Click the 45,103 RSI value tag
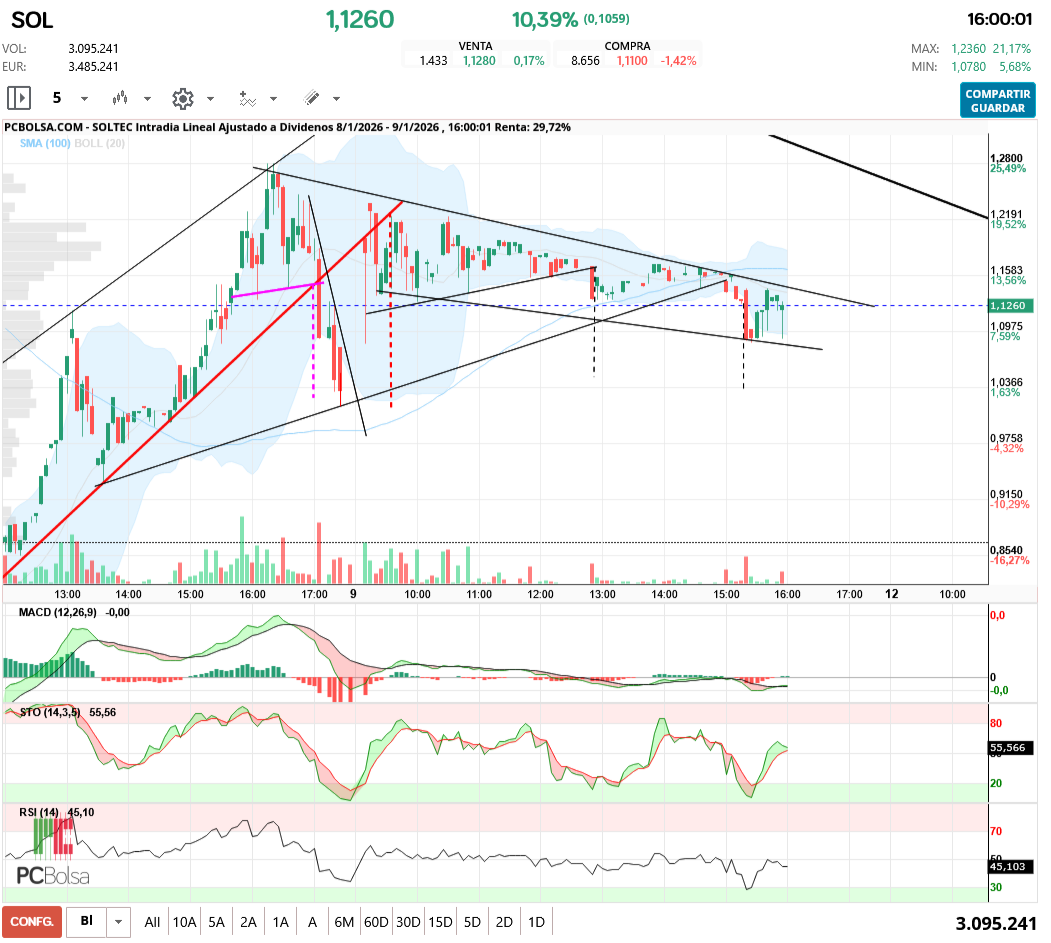 1011,867
